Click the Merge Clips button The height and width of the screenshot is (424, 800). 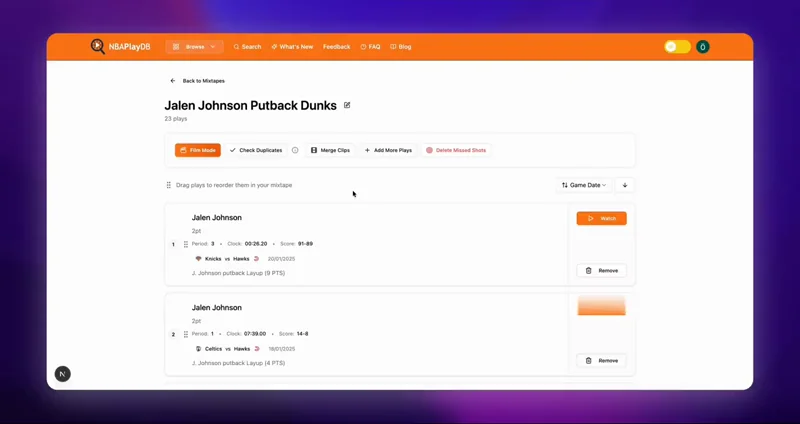[330, 150]
